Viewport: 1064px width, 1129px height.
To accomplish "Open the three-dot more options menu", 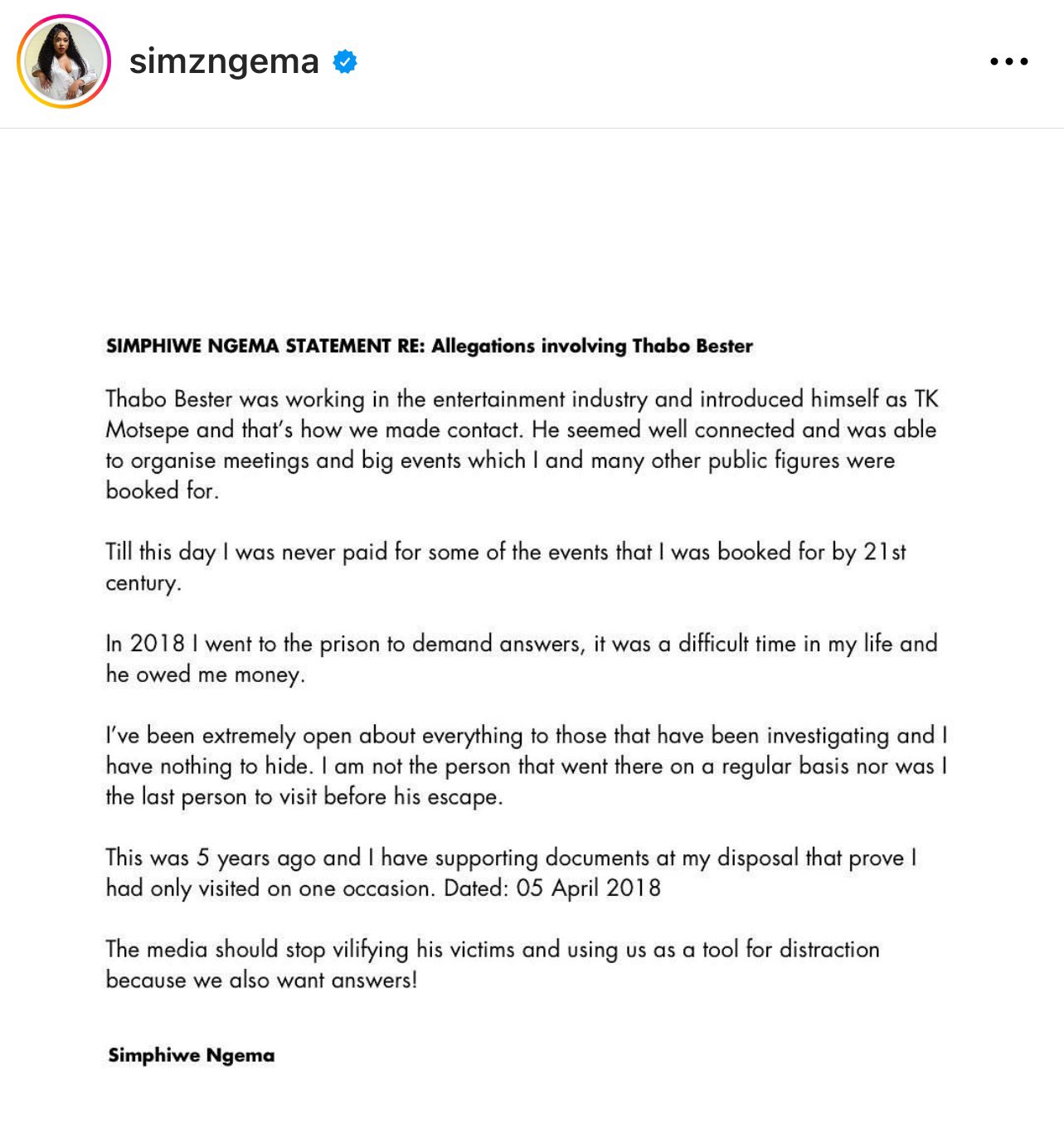I will [x=1008, y=61].
